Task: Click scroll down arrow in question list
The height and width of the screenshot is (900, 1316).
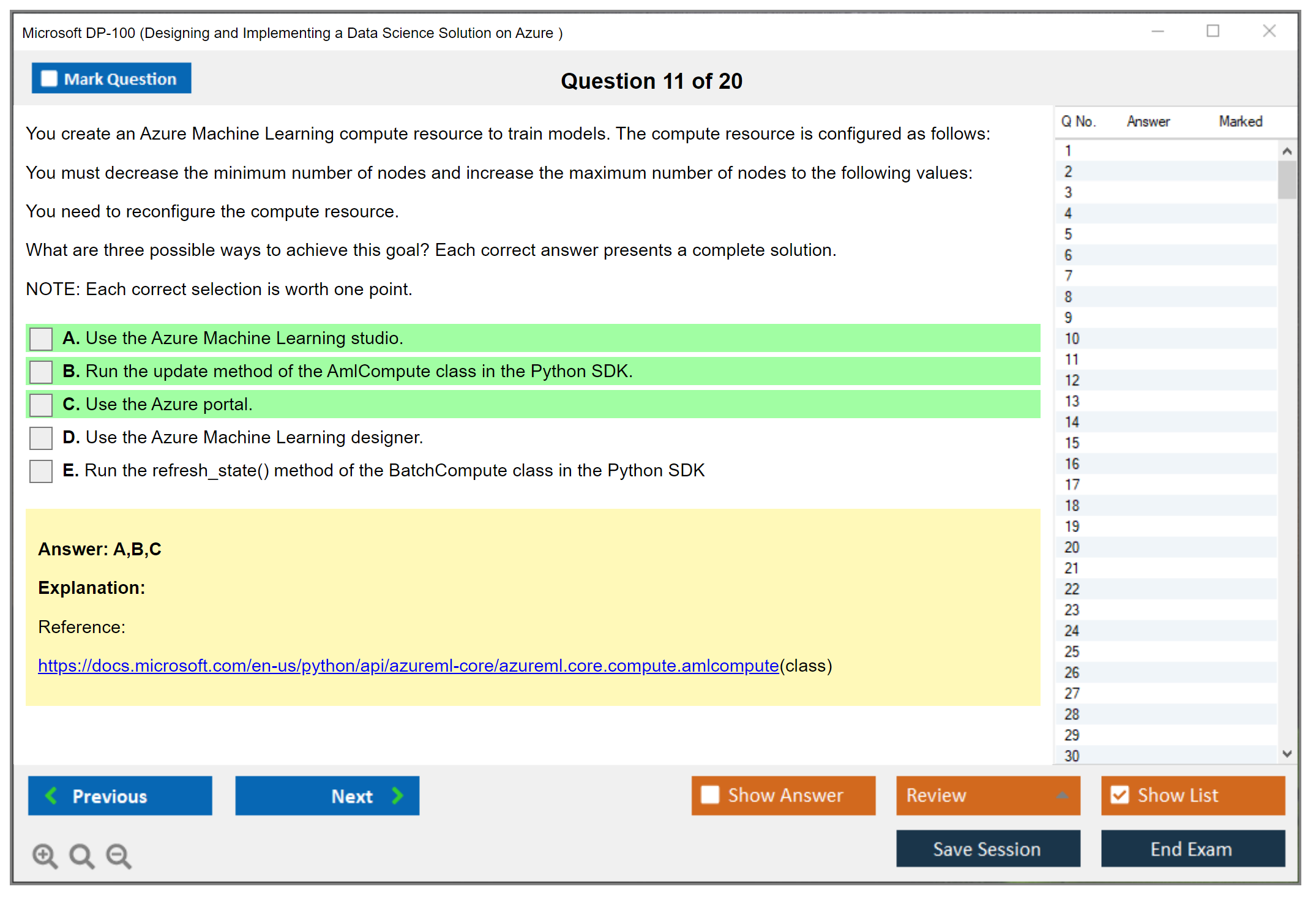Action: tap(1287, 754)
